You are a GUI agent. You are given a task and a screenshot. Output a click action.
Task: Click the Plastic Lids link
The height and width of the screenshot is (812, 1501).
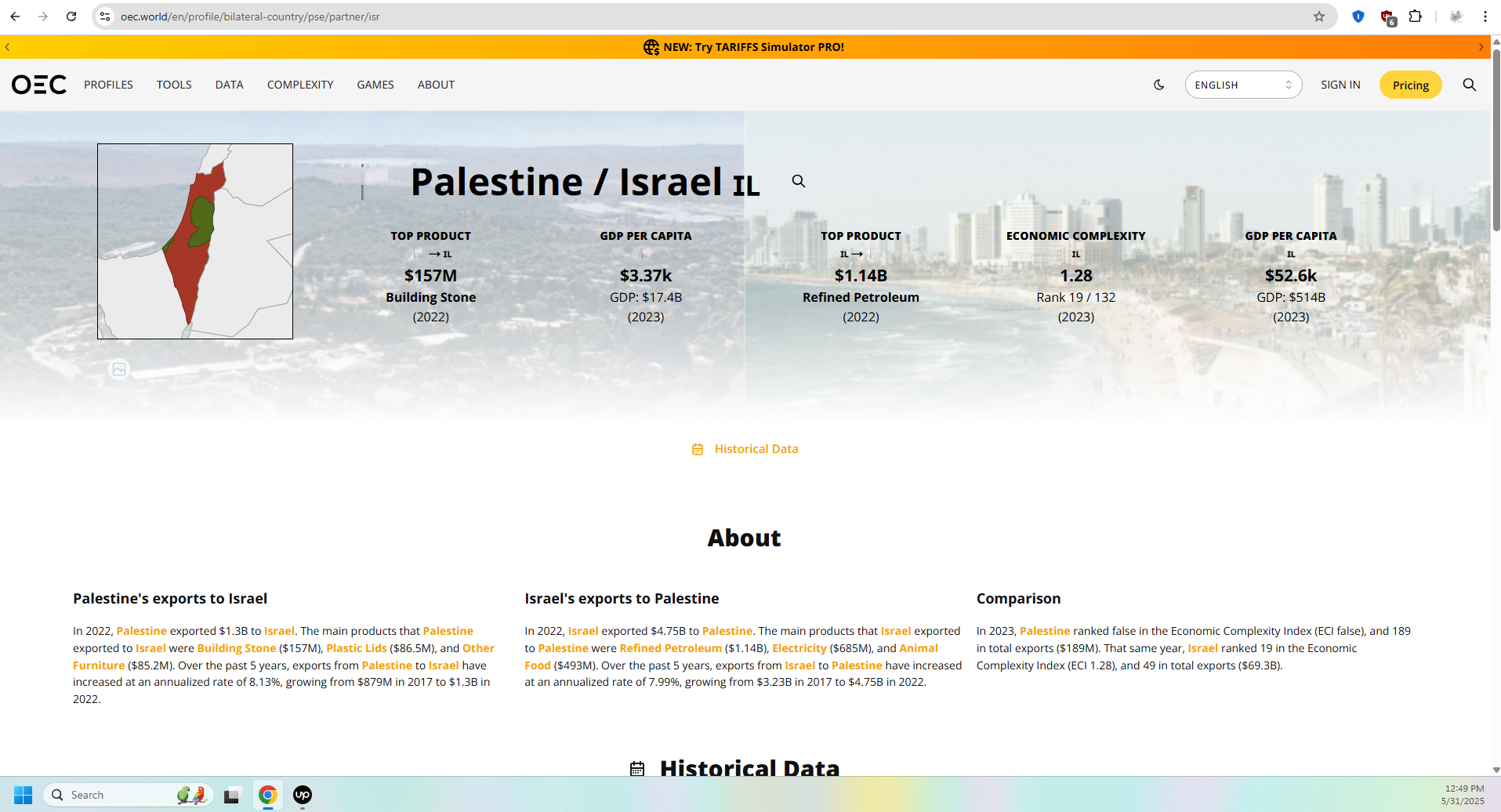point(357,648)
